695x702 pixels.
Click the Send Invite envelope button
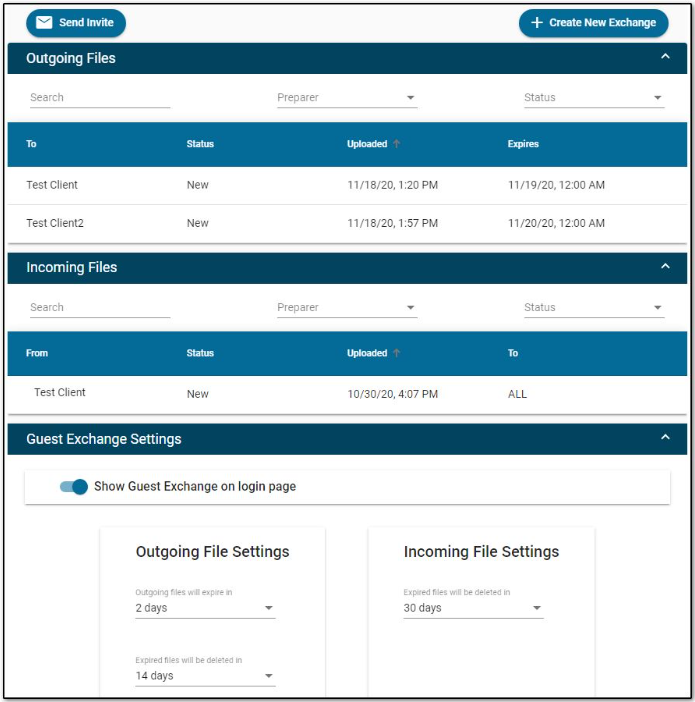point(76,23)
